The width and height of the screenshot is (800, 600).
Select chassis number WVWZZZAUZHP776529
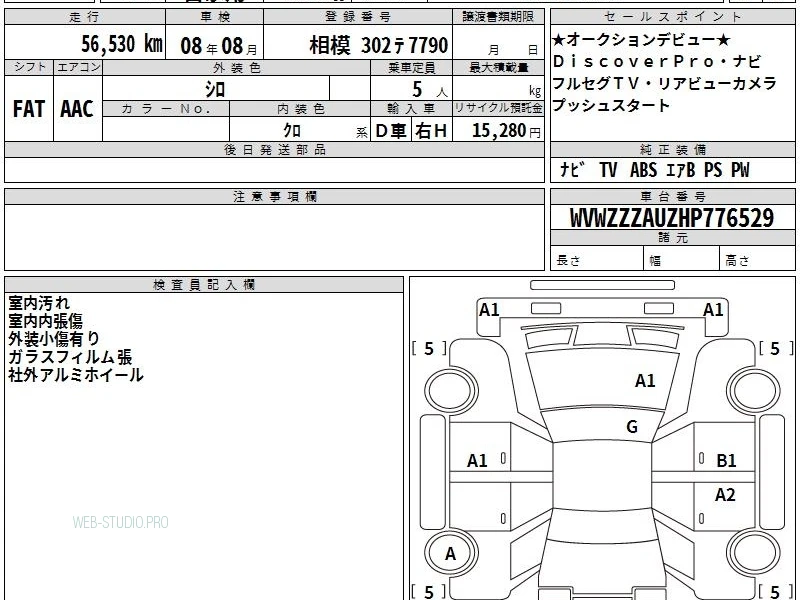[672, 218]
